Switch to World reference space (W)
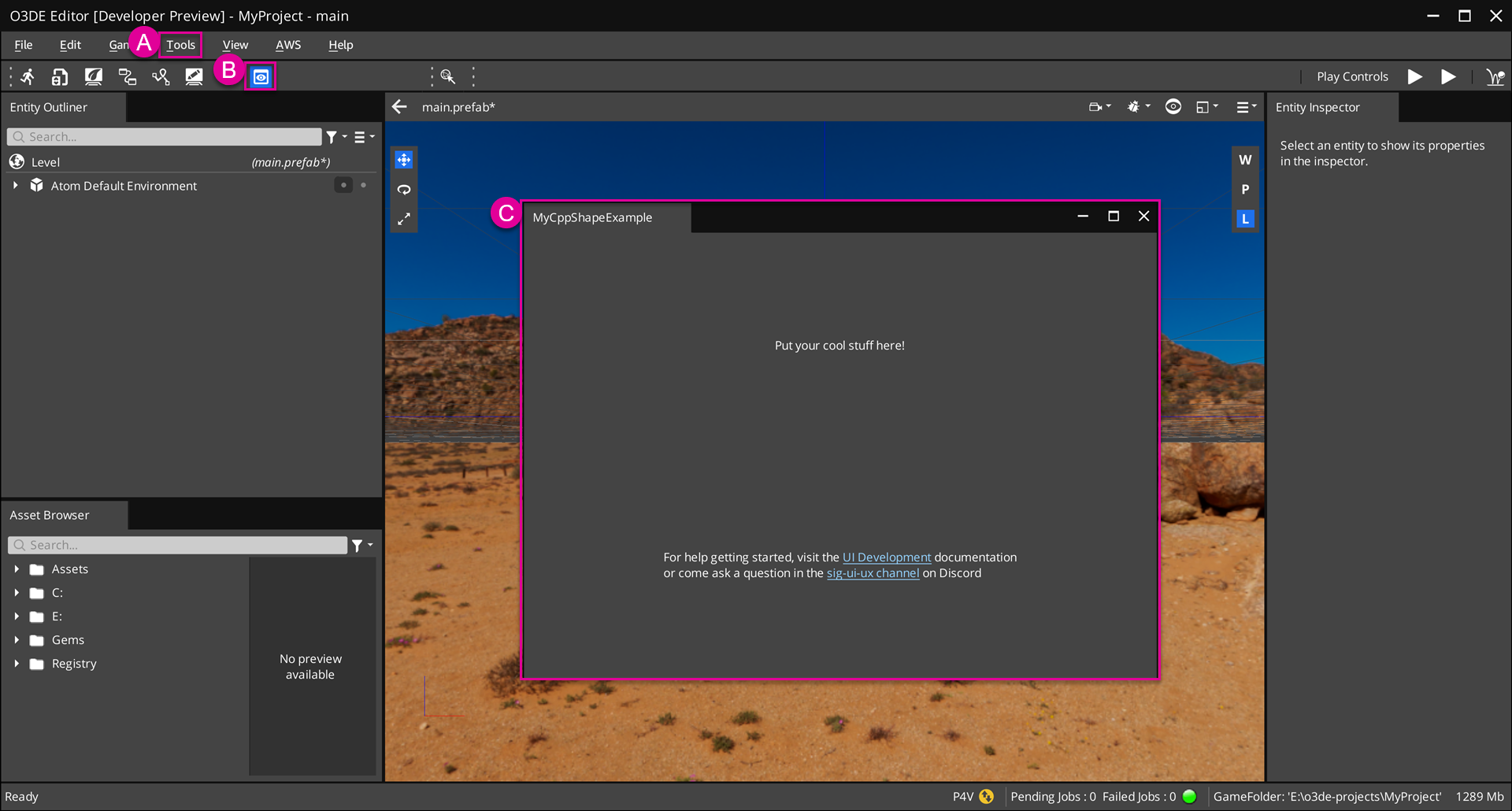 pyautogui.click(x=1245, y=160)
